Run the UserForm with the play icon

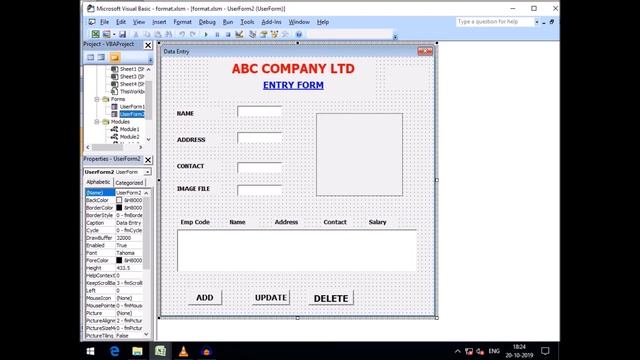206,34
